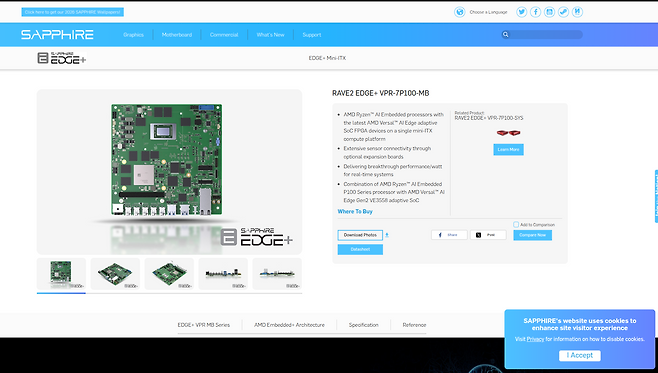Accept cookies with I Accept button
658x373 pixels.
580,355
